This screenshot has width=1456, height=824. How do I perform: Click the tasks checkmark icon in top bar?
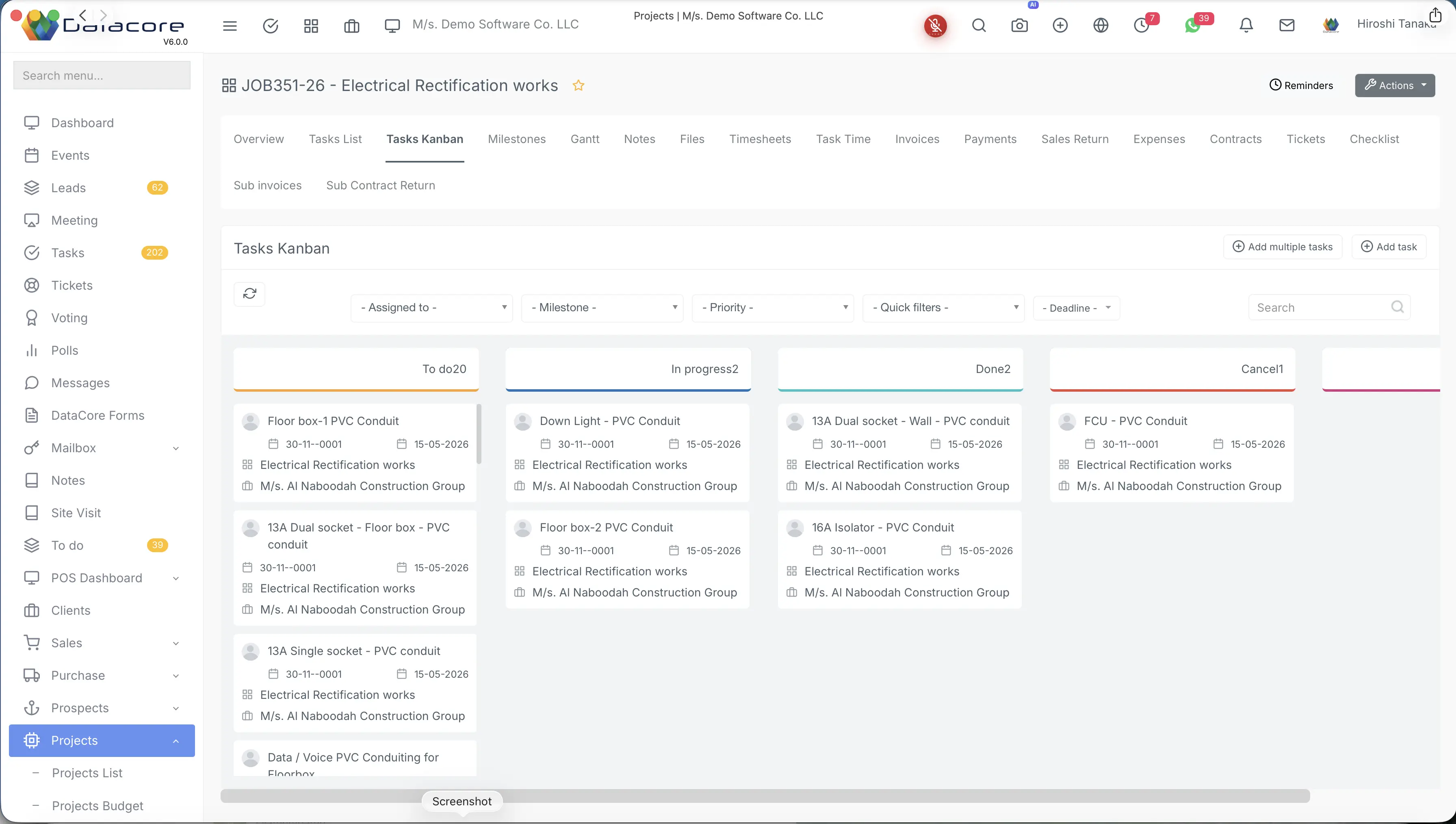[271, 26]
